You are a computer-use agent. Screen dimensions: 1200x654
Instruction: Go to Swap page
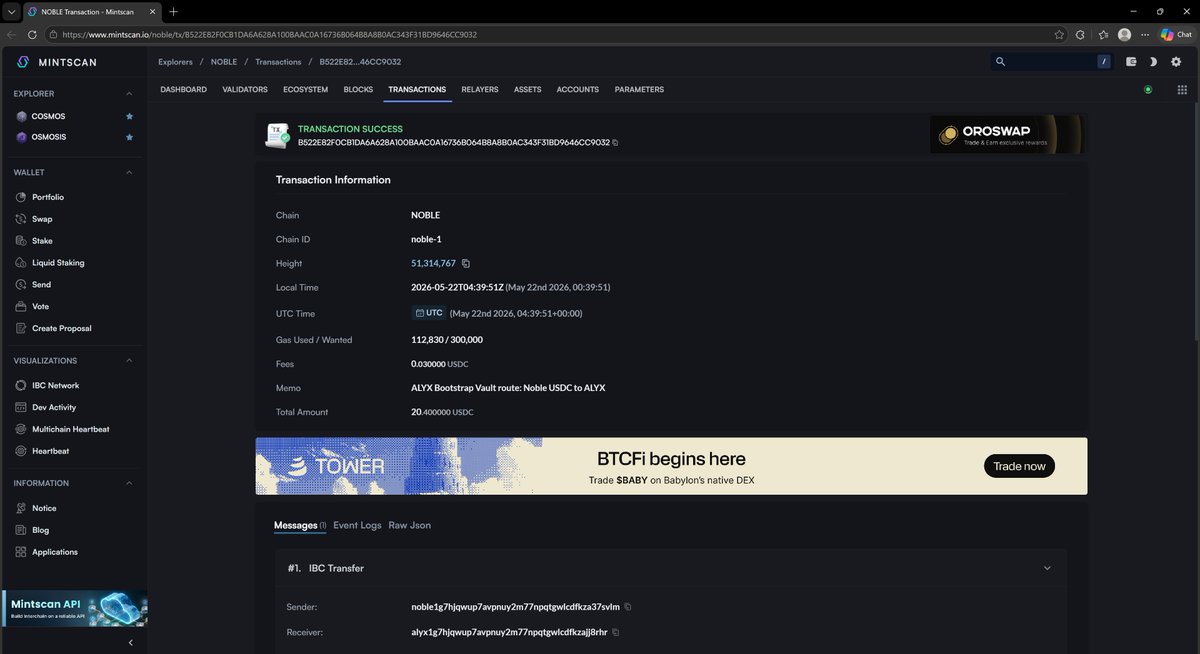(41, 219)
